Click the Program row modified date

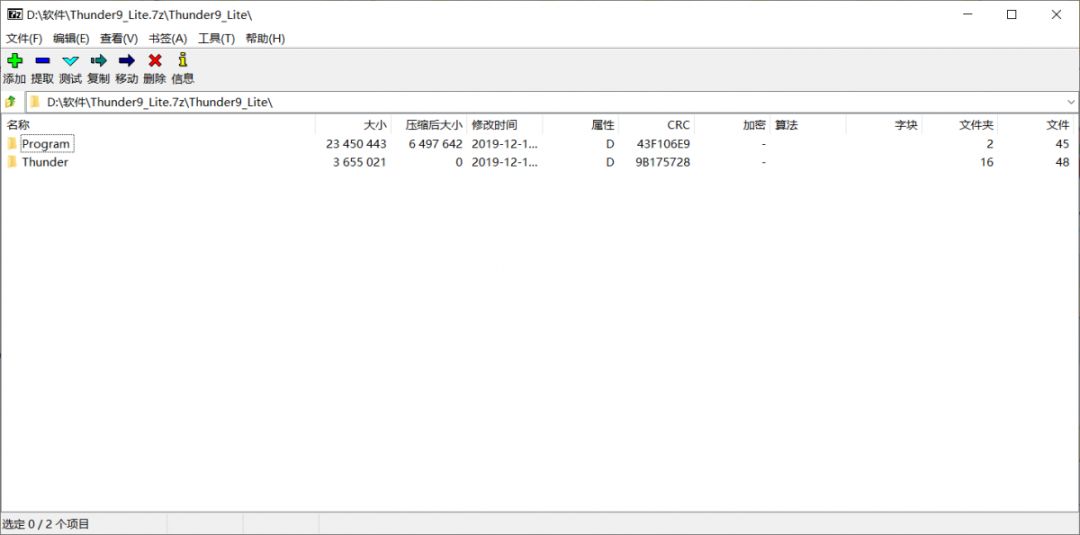click(x=503, y=144)
